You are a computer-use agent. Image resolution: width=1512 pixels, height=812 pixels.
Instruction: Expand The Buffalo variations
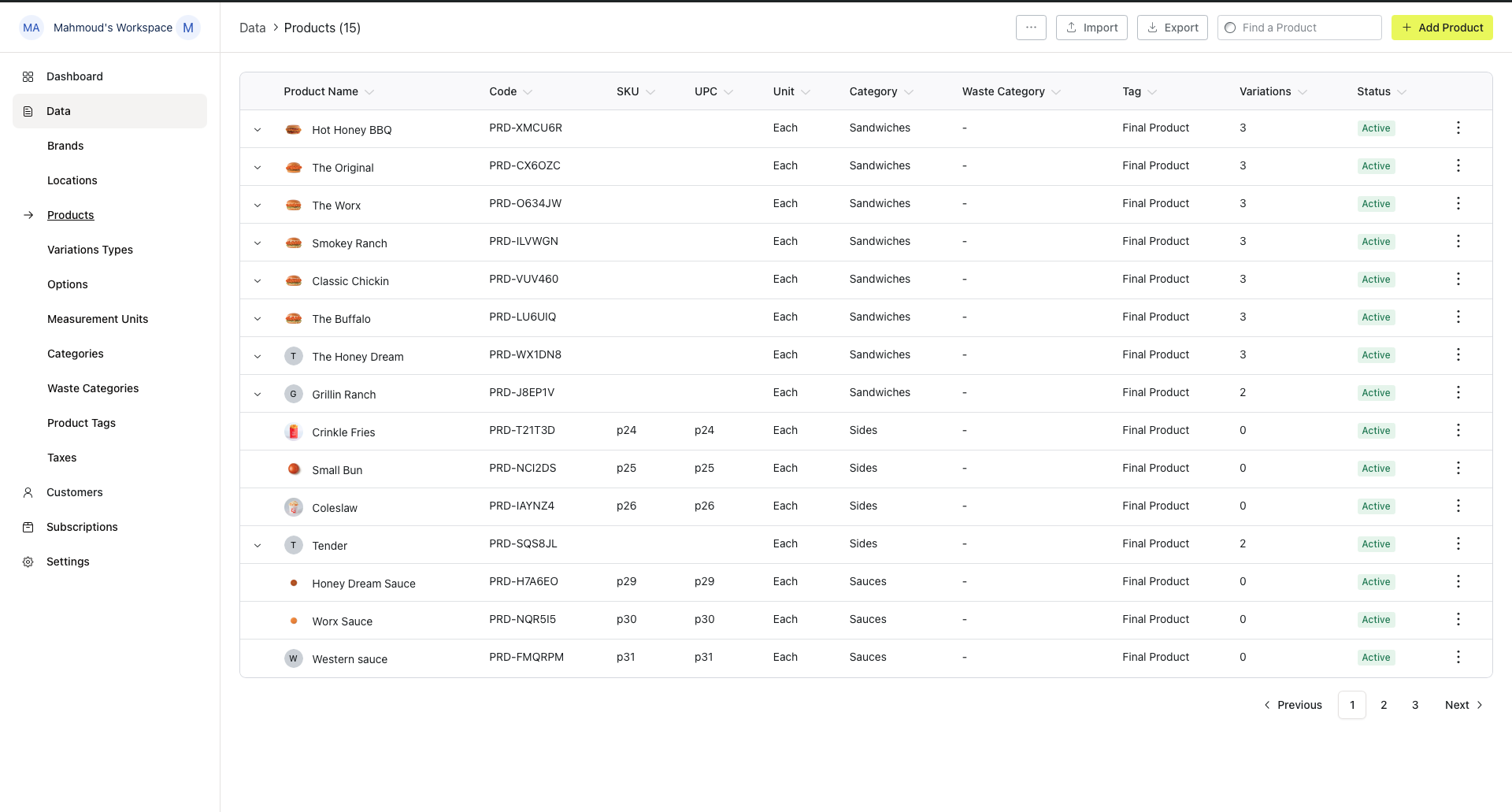point(258,319)
